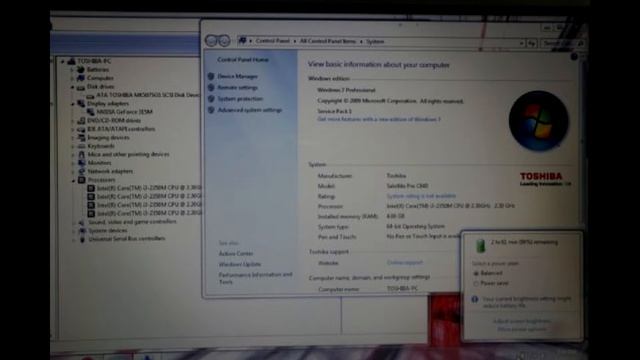Click the Remote settings shield icon
Image resolution: width=640 pixels, height=360 pixels.
coord(211,87)
